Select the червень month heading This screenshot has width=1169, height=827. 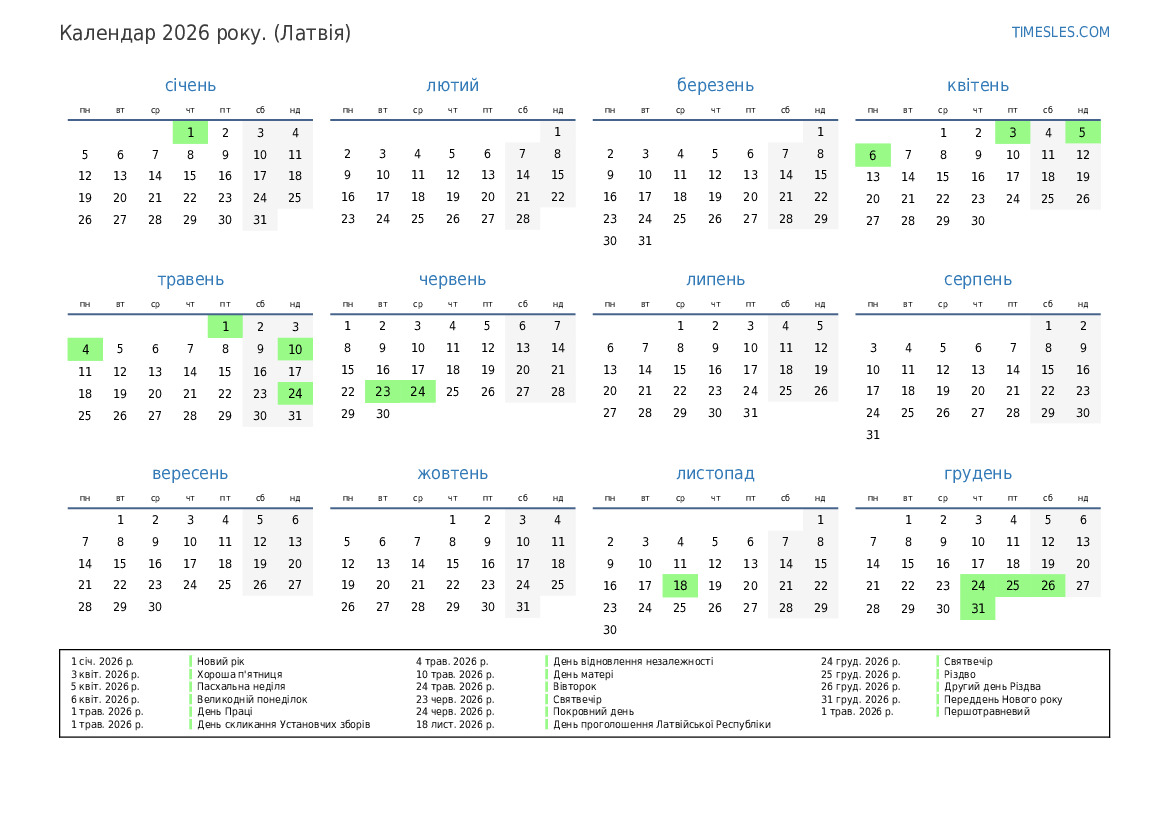[x=453, y=280]
